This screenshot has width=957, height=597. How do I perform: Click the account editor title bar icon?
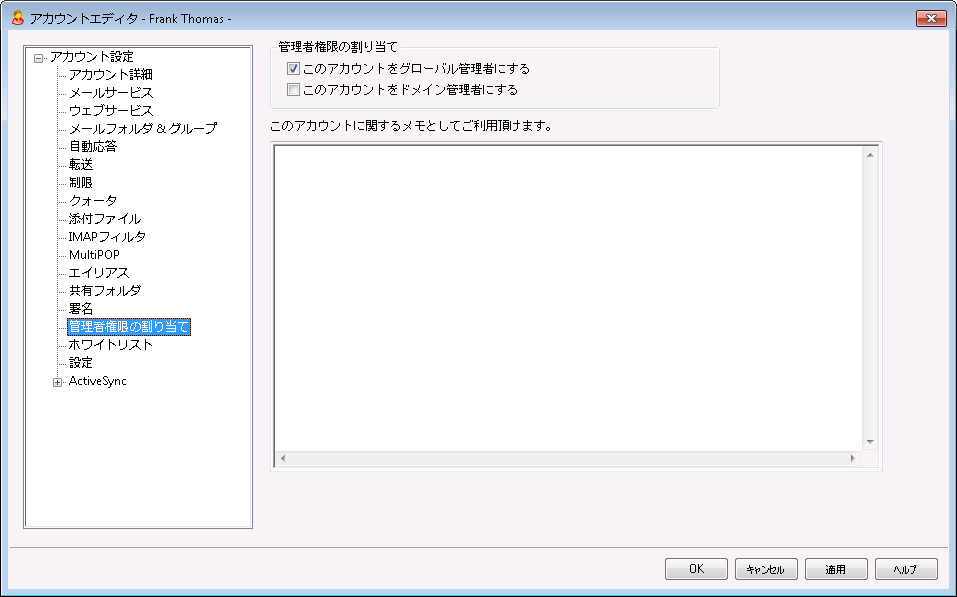point(17,18)
